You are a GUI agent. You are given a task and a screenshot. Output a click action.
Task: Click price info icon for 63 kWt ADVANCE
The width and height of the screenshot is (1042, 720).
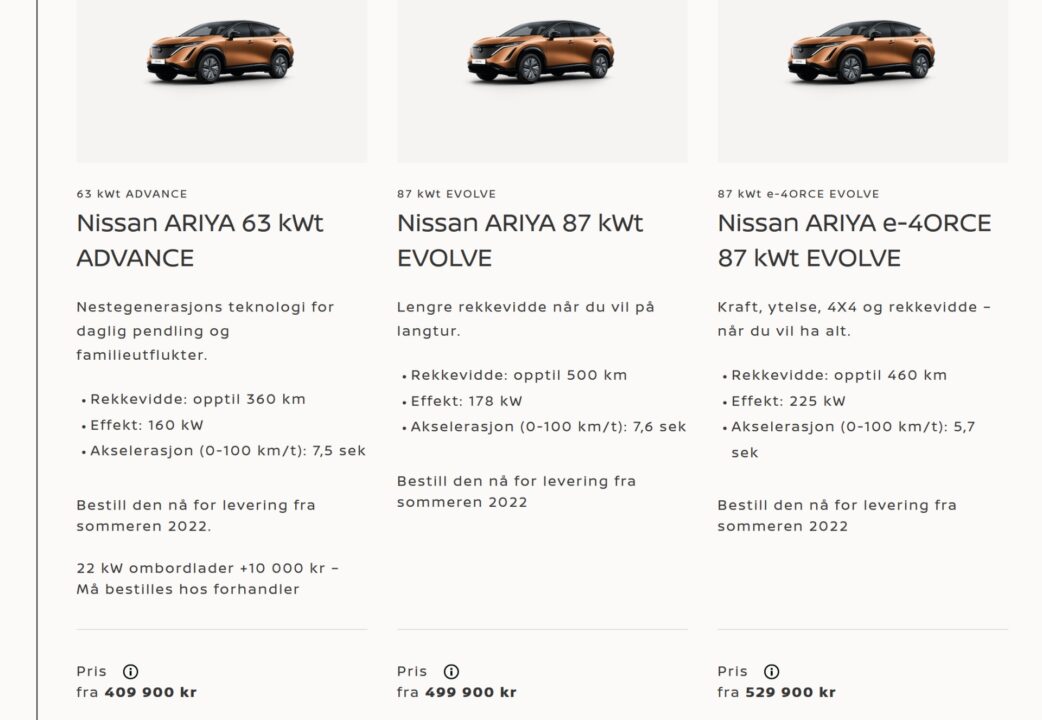point(130,672)
